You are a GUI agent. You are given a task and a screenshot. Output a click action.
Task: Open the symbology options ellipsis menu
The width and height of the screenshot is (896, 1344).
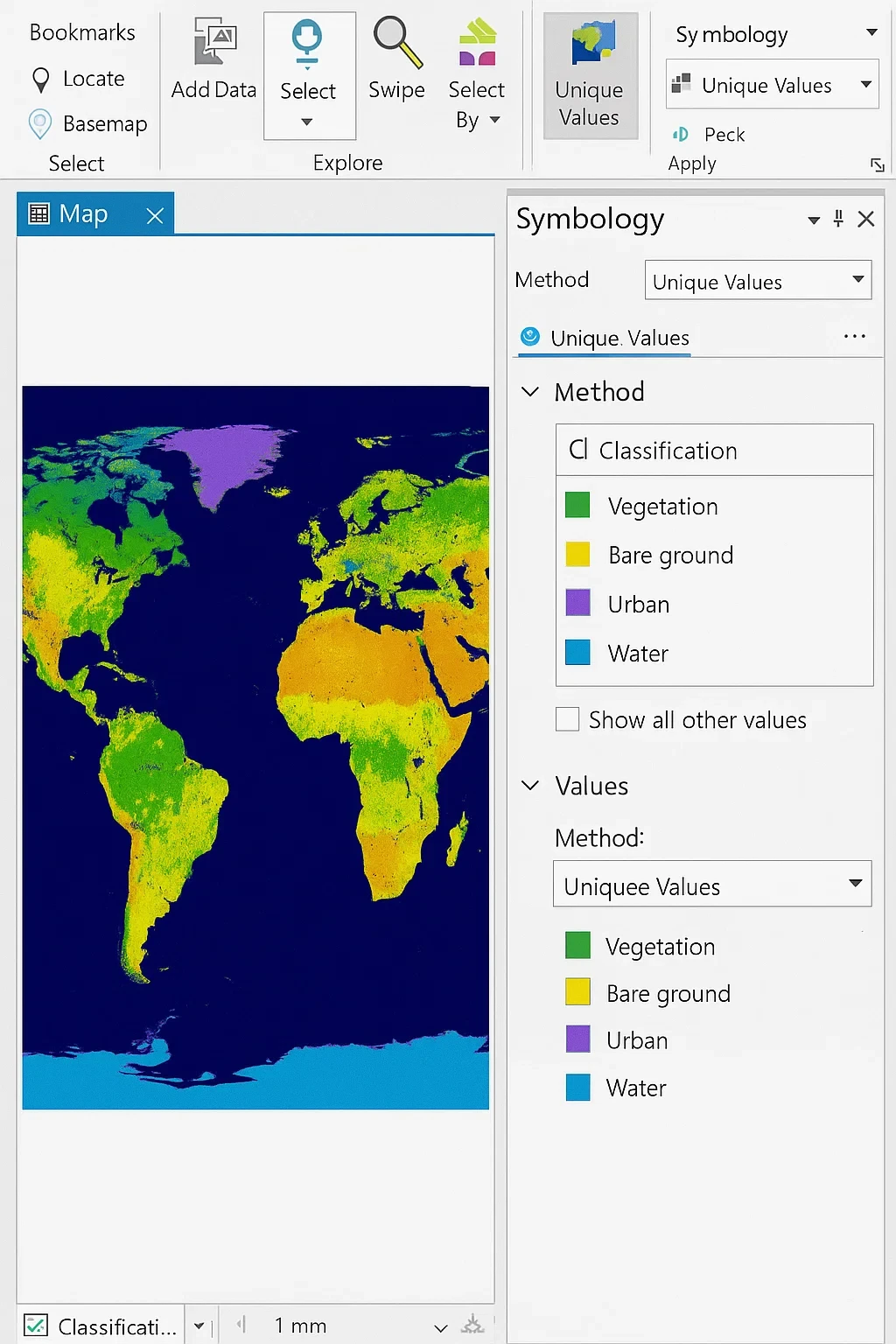(x=853, y=335)
